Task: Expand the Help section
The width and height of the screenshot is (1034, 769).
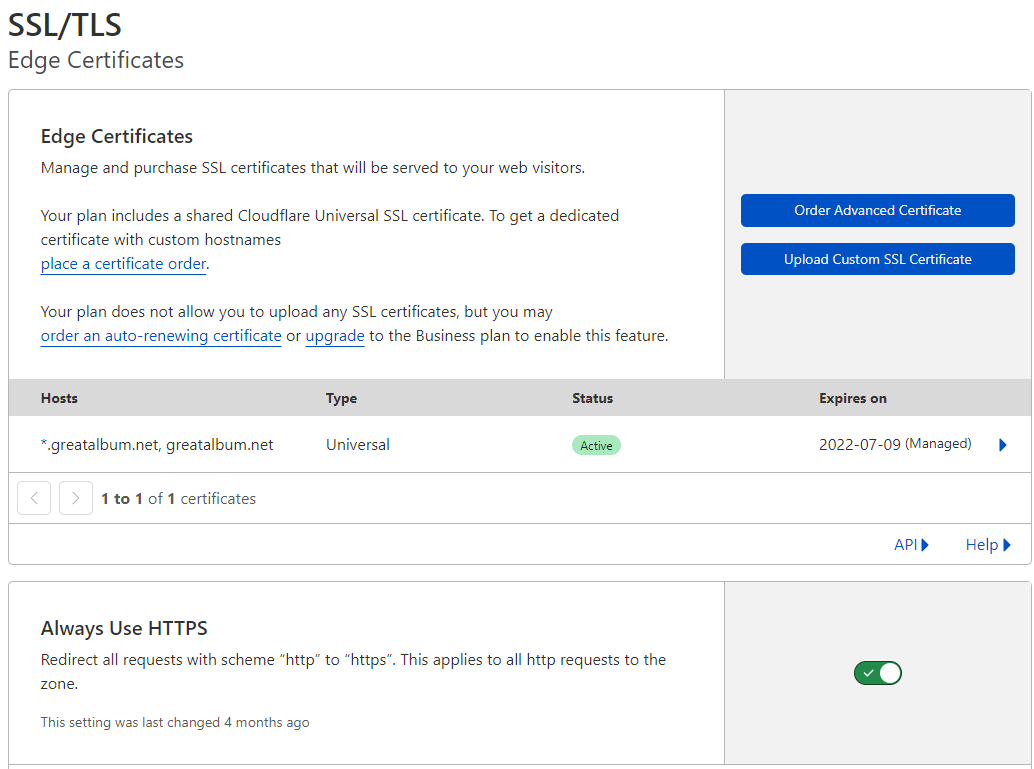Action: (988, 545)
